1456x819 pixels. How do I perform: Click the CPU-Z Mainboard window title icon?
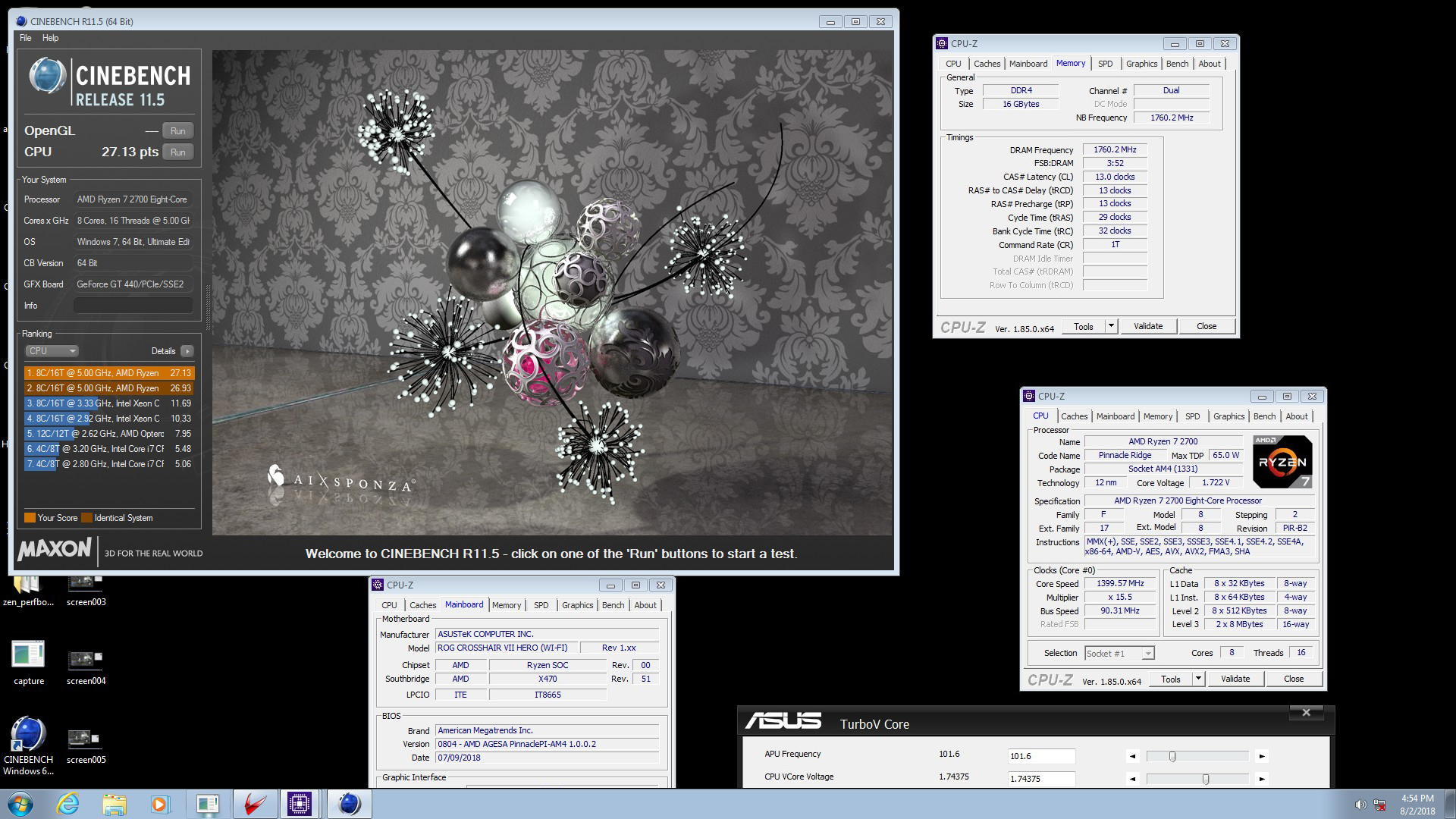click(x=378, y=585)
